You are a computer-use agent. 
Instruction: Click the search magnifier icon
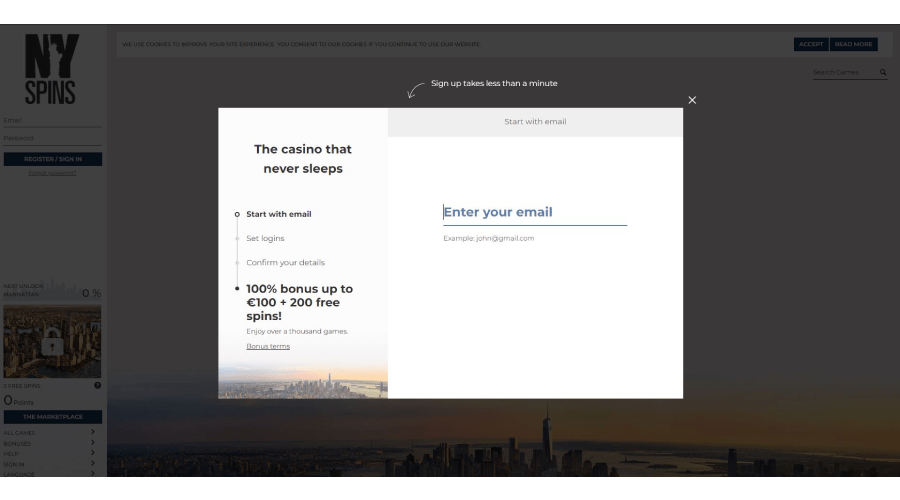[x=883, y=73]
